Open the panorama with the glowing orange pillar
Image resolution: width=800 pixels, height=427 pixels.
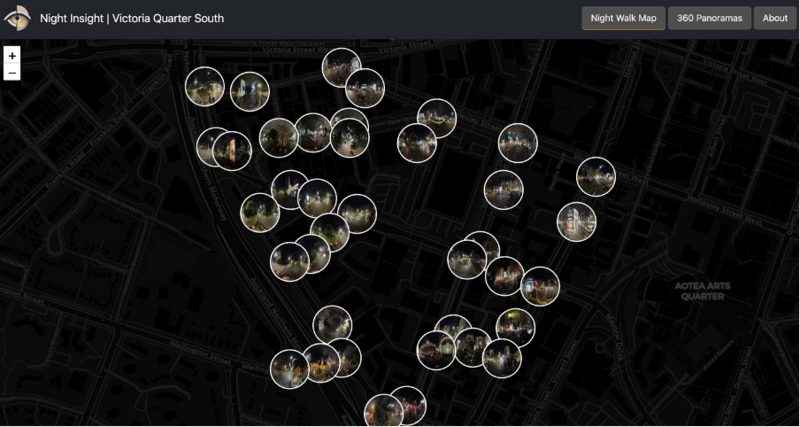232,151
